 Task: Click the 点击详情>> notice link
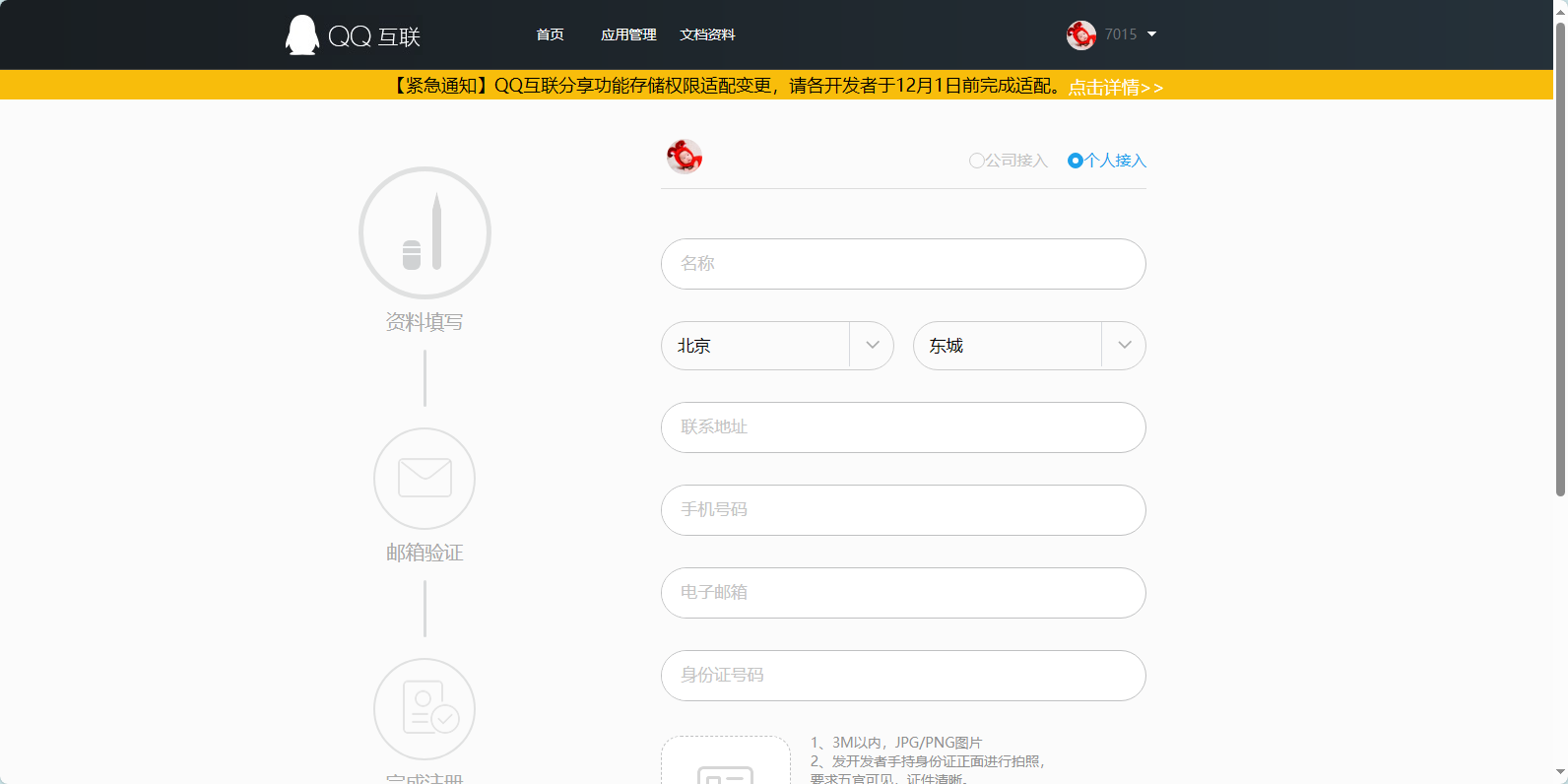coord(1115,87)
